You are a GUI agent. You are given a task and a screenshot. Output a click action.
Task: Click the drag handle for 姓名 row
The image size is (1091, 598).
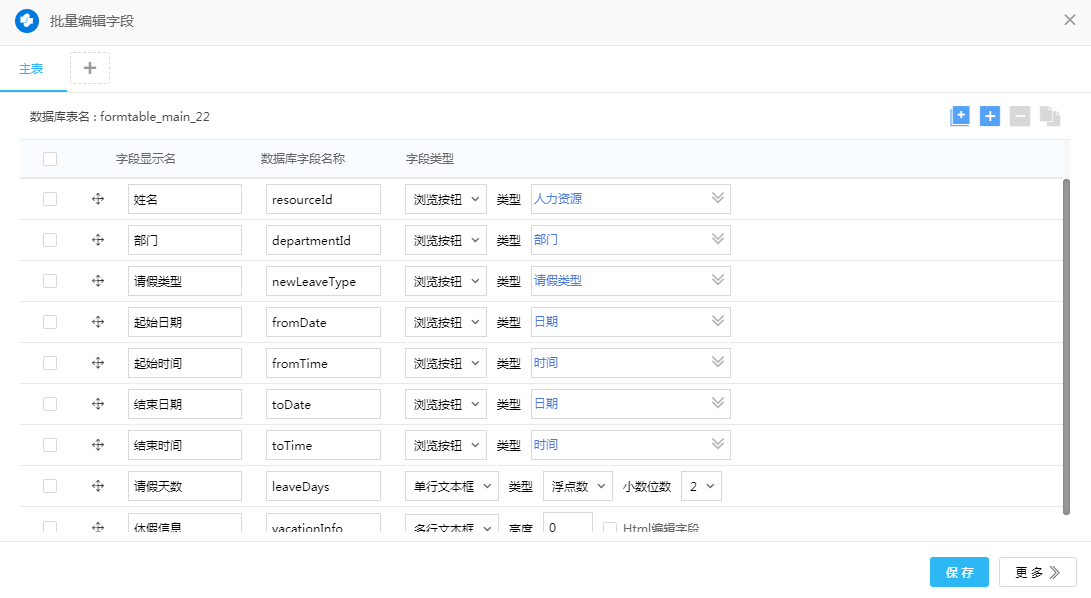pos(98,199)
